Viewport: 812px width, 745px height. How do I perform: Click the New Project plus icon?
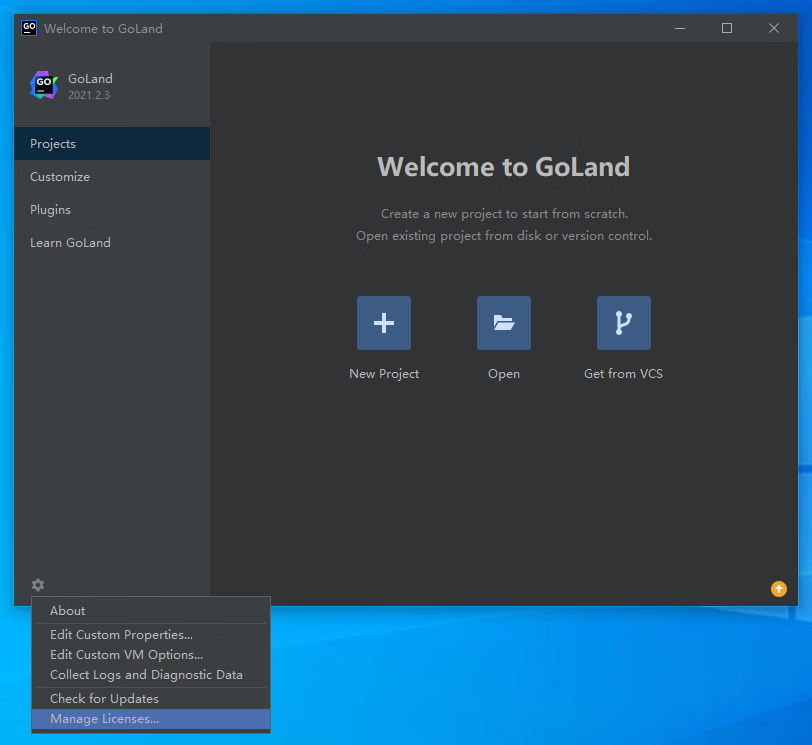click(384, 323)
